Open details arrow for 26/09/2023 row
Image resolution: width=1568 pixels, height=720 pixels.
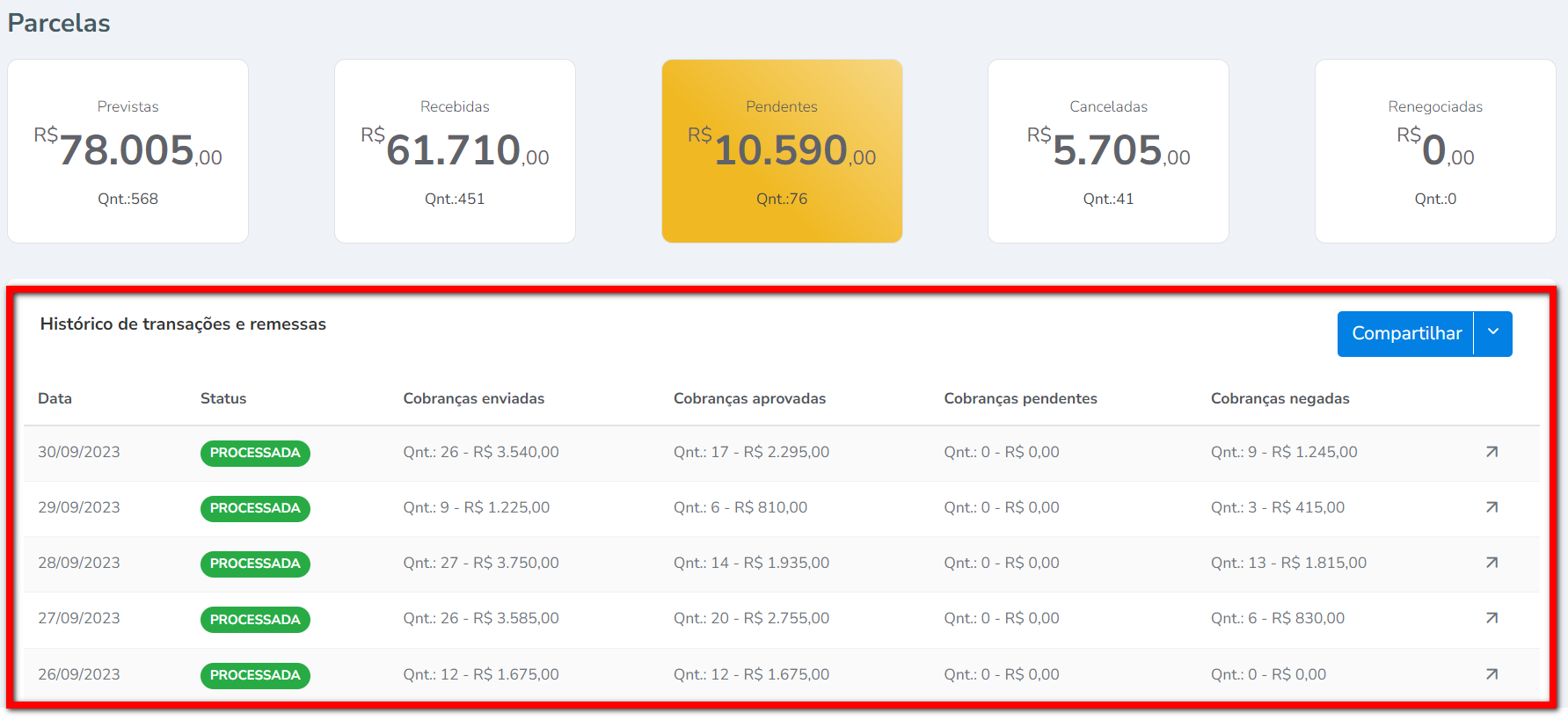coord(1491,674)
